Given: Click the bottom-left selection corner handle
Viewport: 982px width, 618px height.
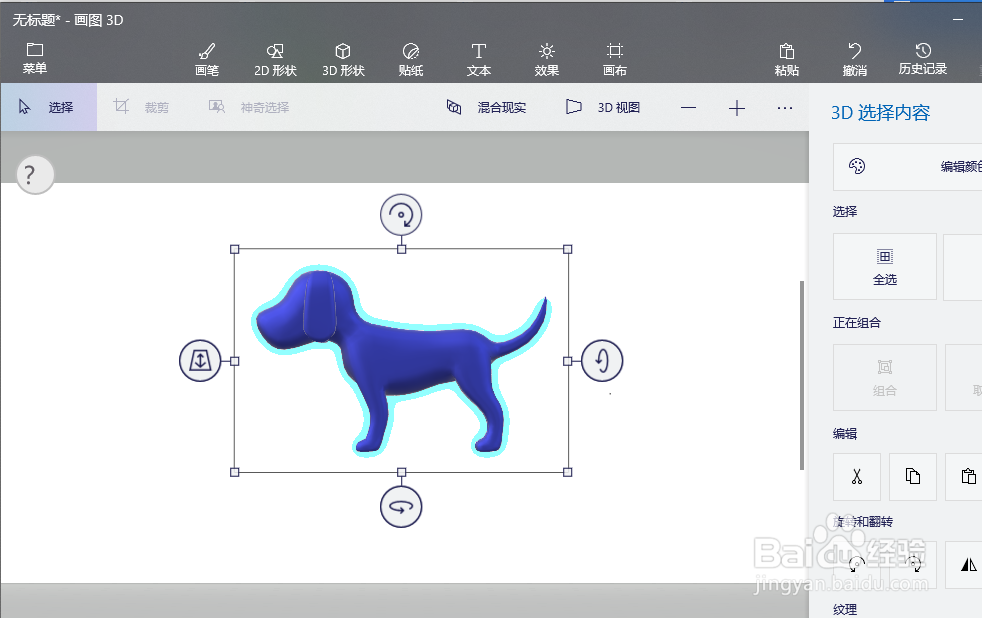Looking at the screenshot, I should [235, 472].
